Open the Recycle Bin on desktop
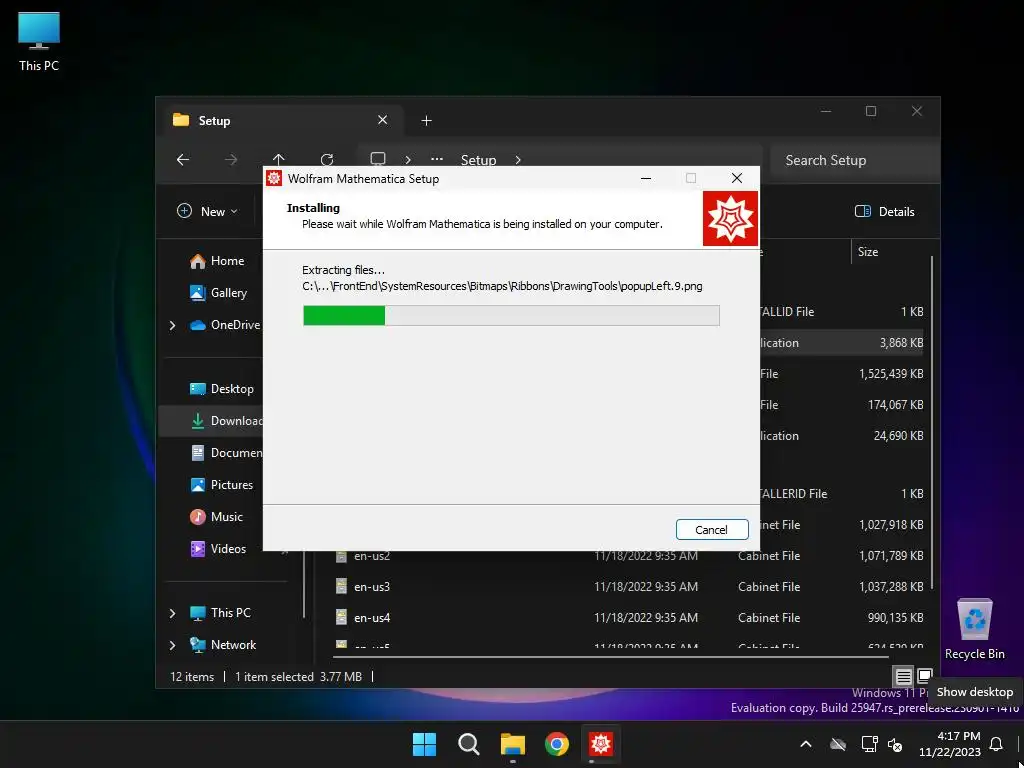 (x=974, y=629)
